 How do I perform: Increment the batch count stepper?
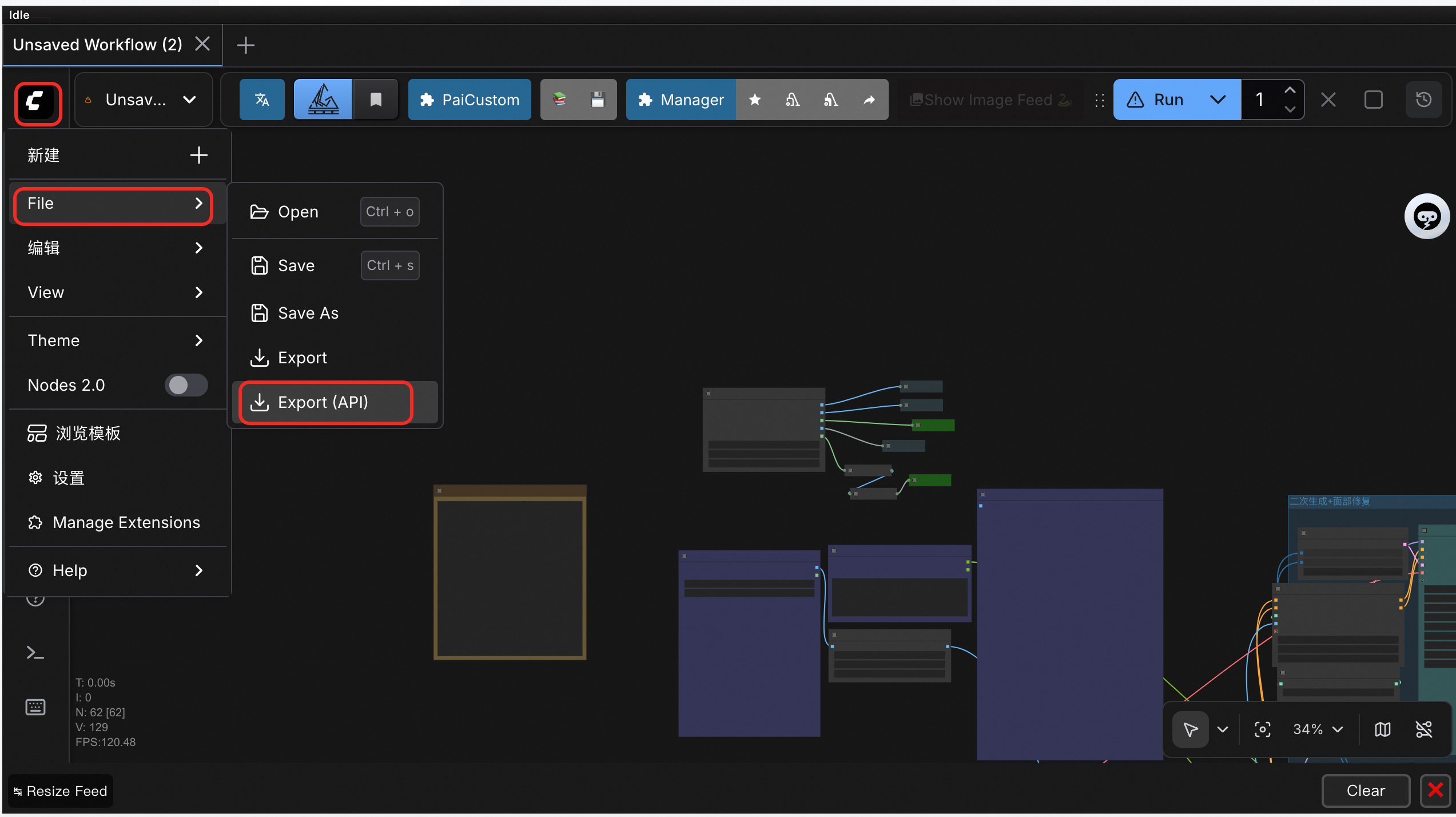point(1290,91)
